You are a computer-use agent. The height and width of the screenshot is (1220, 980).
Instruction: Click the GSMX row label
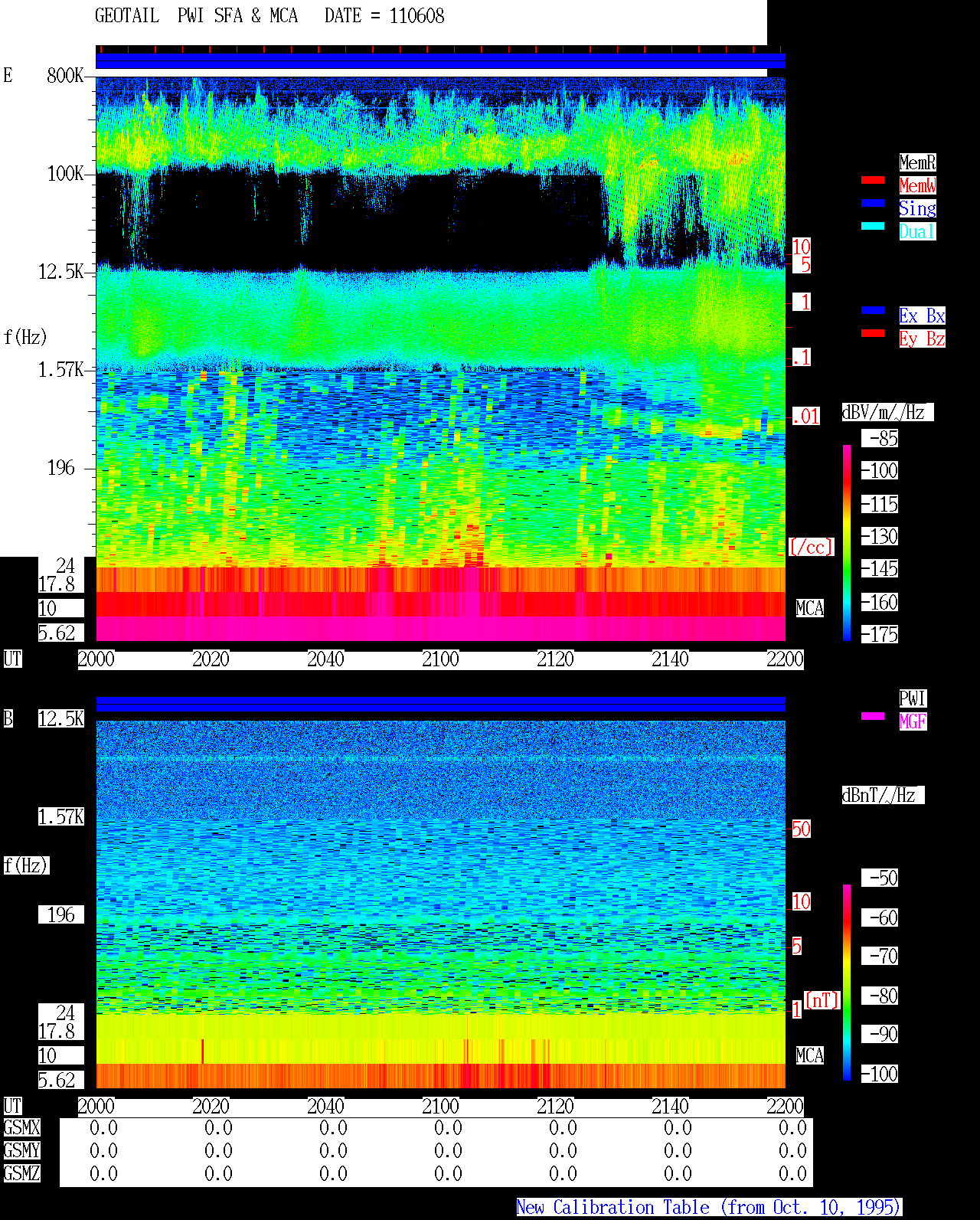point(21,1127)
